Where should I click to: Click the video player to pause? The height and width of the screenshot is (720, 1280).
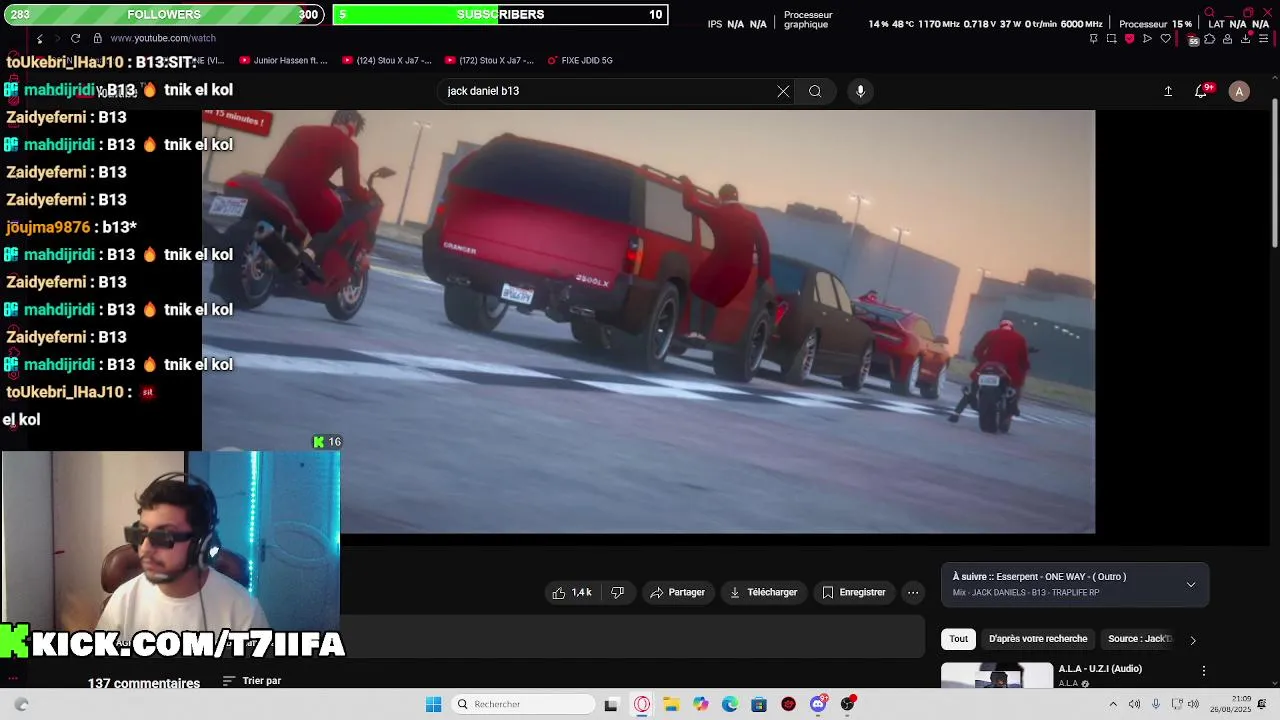click(648, 322)
